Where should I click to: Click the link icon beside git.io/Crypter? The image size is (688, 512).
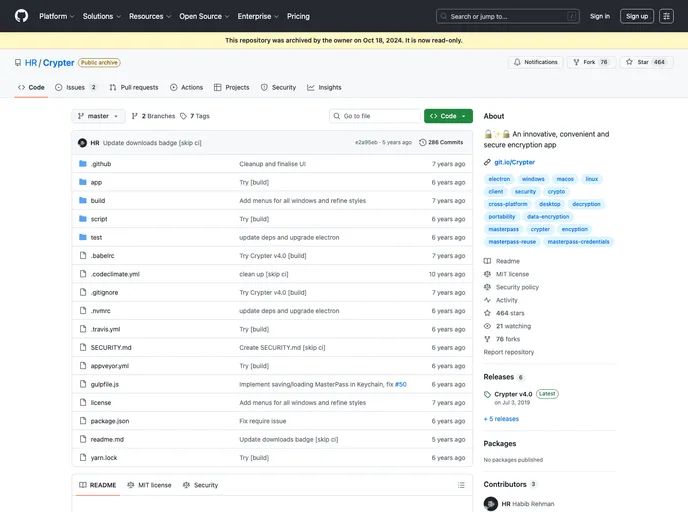(487, 162)
